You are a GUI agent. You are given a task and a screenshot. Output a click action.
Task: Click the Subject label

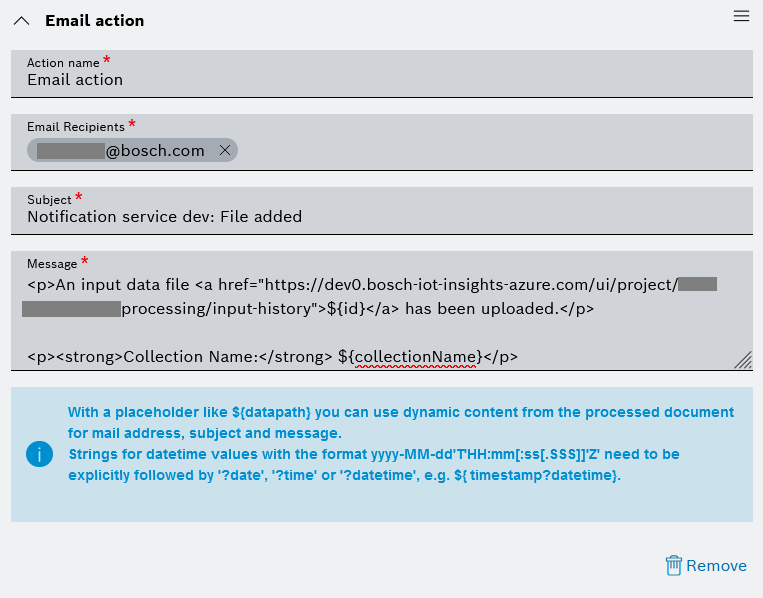(49, 199)
